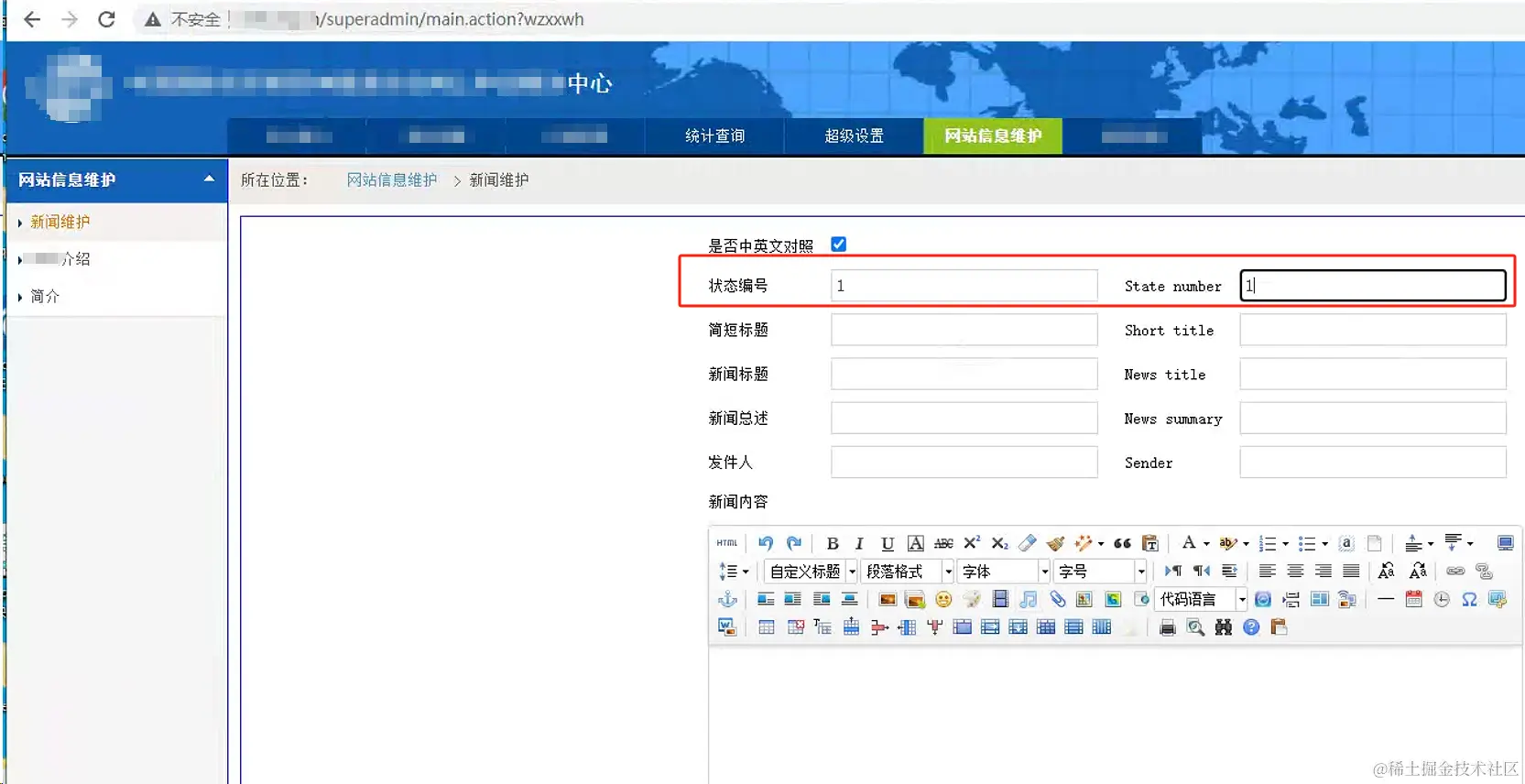Insert a blockquote using the quote icon
The width and height of the screenshot is (1525, 784).
(x=1122, y=543)
